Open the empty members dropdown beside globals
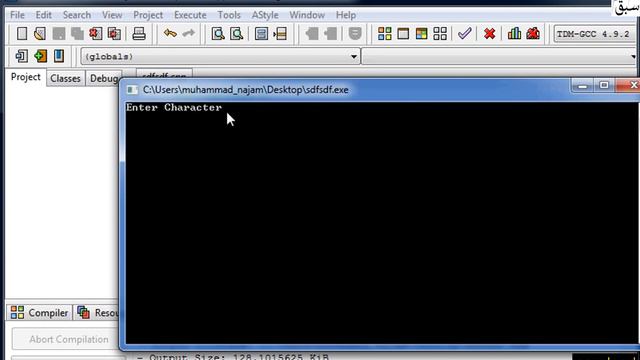 tap(500, 57)
